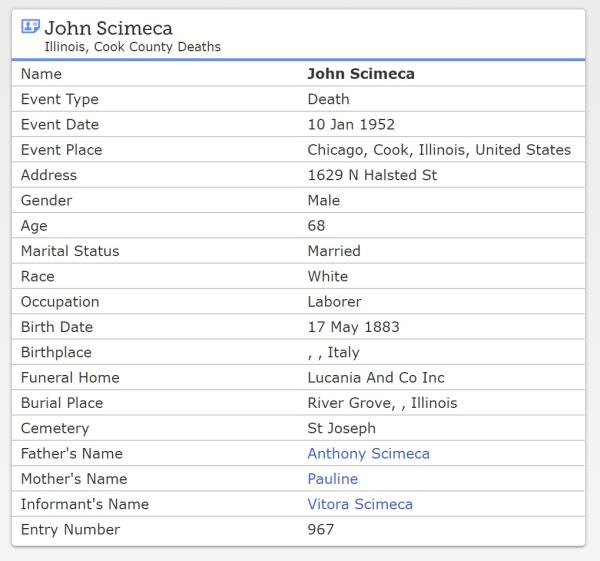Select the Married marital status value

pyautogui.click(x=334, y=251)
